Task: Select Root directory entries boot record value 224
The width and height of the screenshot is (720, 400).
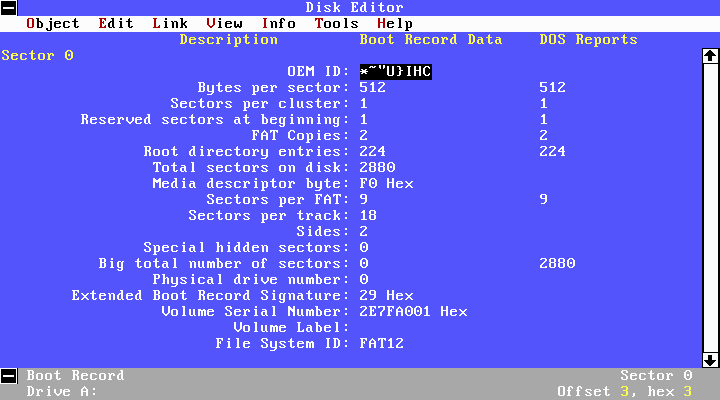Action: tap(372, 151)
